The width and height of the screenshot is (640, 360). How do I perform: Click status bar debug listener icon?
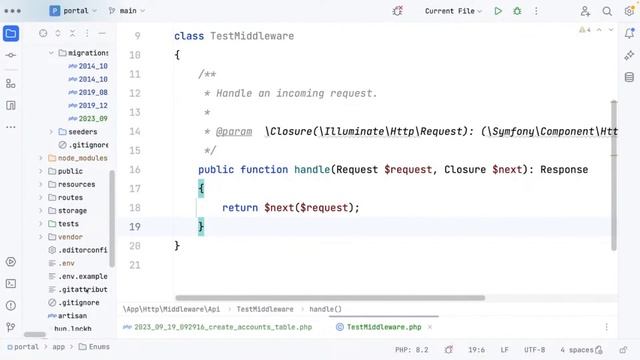click(x=449, y=350)
